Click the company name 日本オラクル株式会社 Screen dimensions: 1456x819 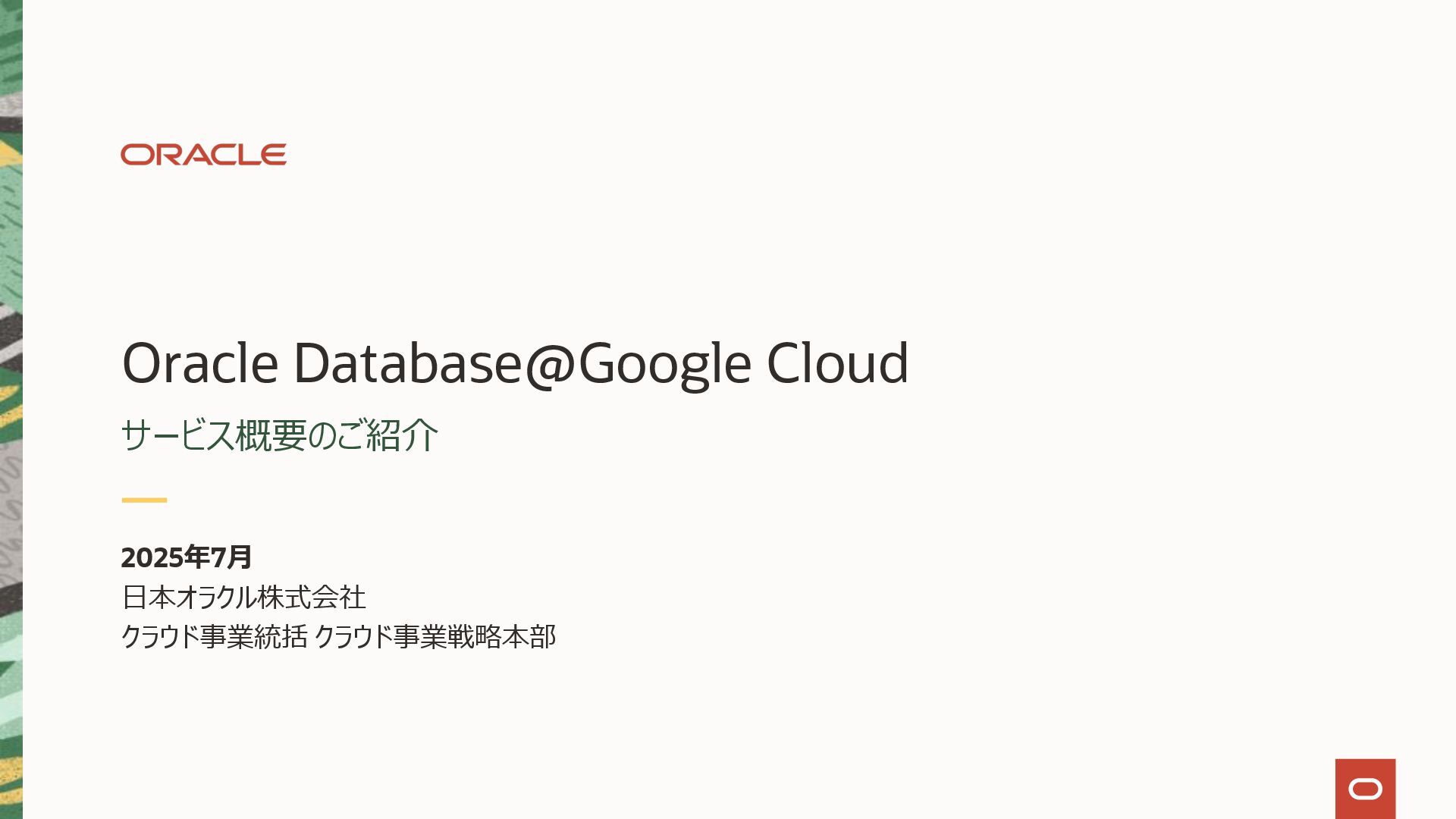(x=243, y=598)
